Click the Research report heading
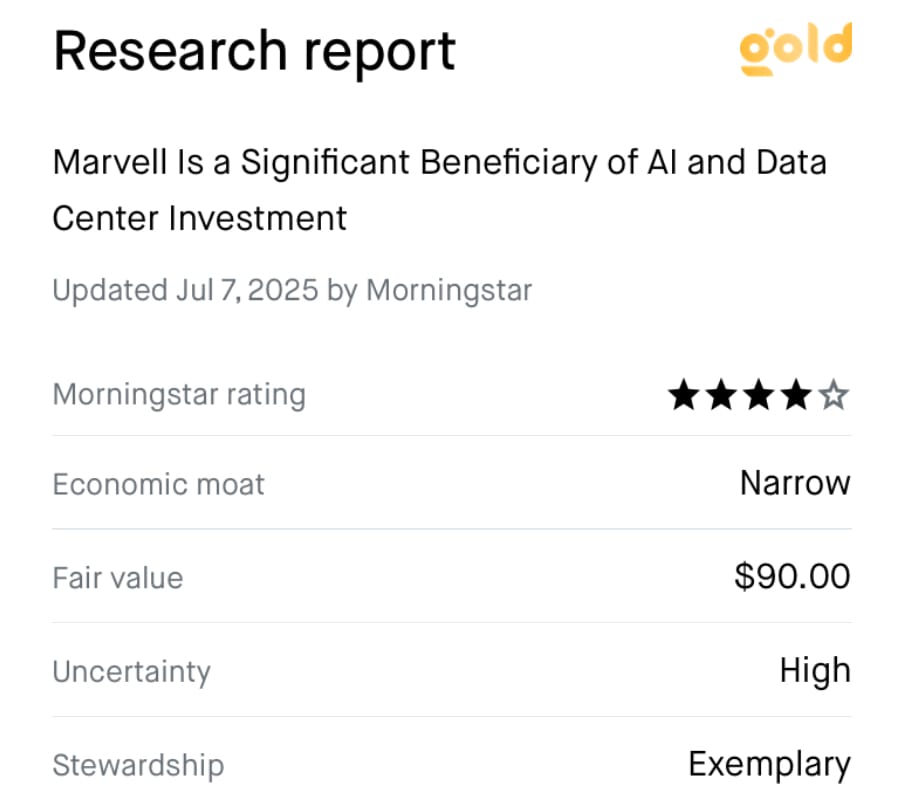 click(255, 53)
